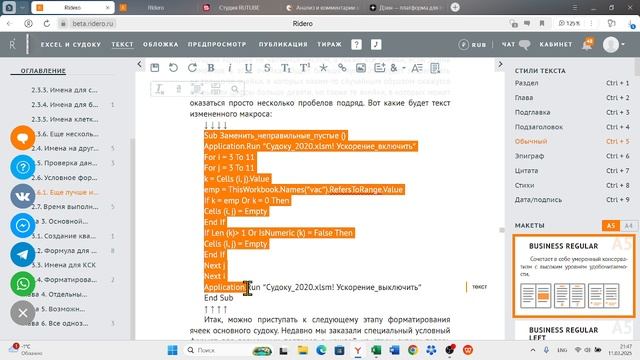Redo the last undone edit
640x360 pixels.
[x=192, y=68]
